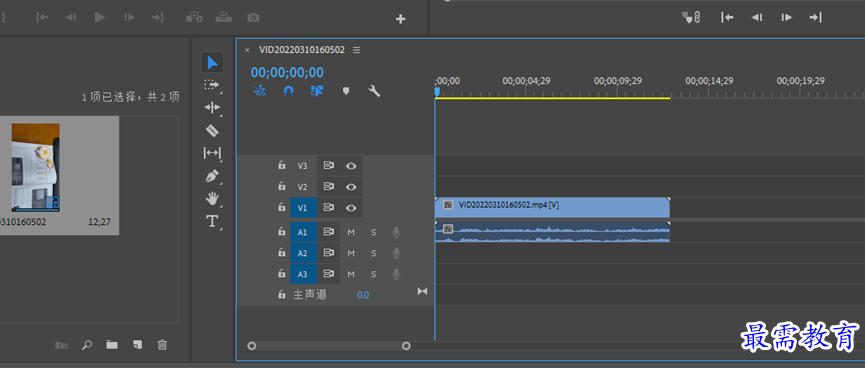Toggle linked selection in timeline
Viewport: 865px width, 368px height.
tap(317, 91)
